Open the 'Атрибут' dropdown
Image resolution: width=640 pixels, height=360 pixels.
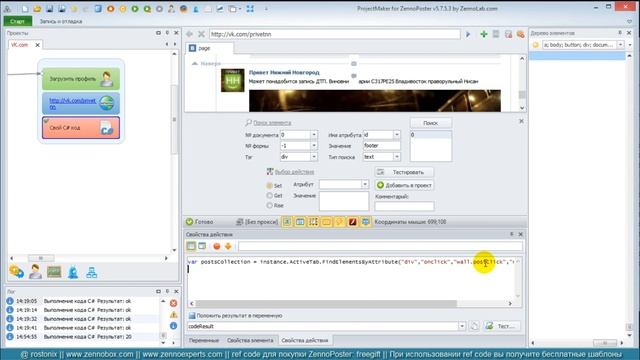click(365, 184)
